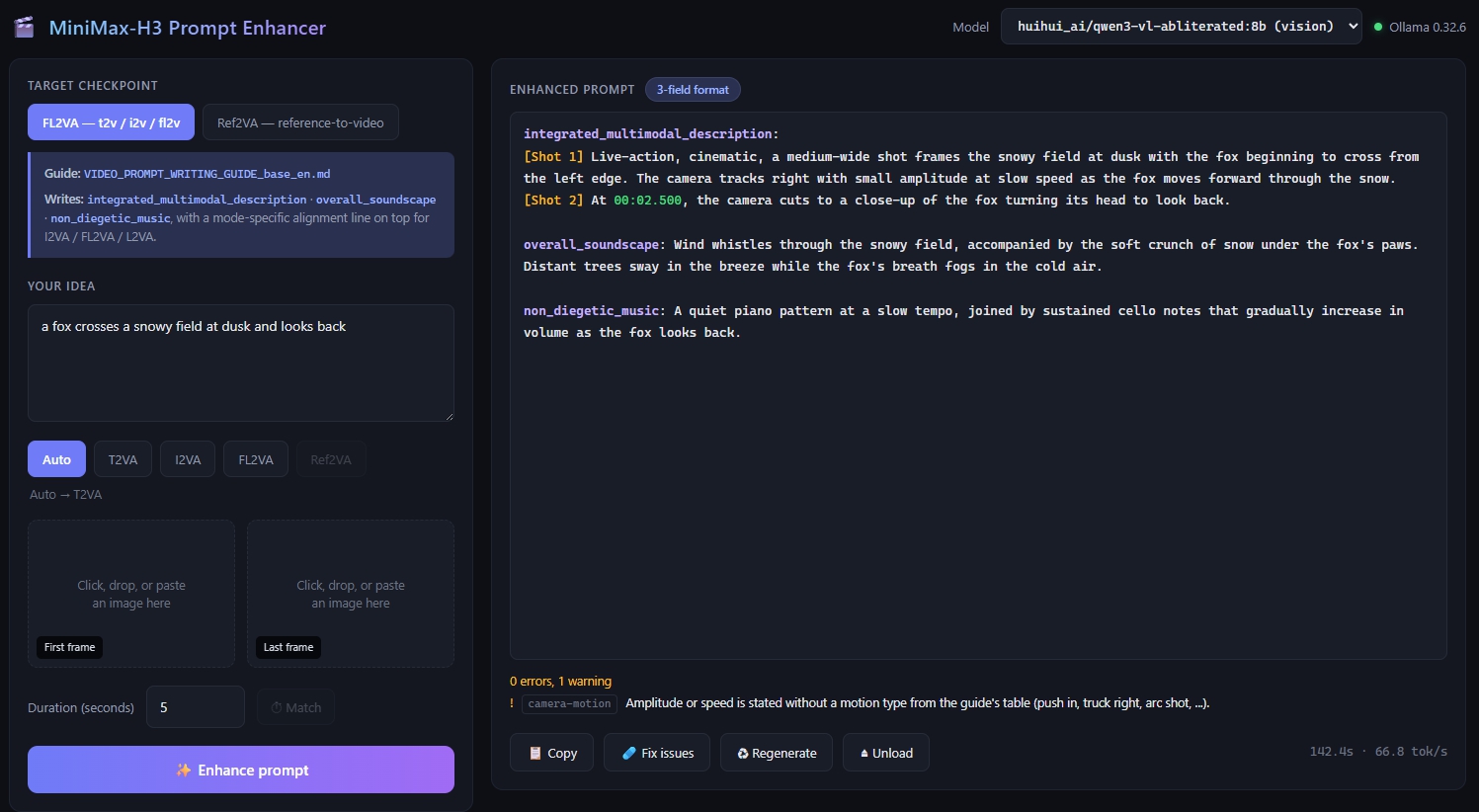Open the Model selection dropdown
Screen dimensions: 1479x812
(x=1182, y=27)
